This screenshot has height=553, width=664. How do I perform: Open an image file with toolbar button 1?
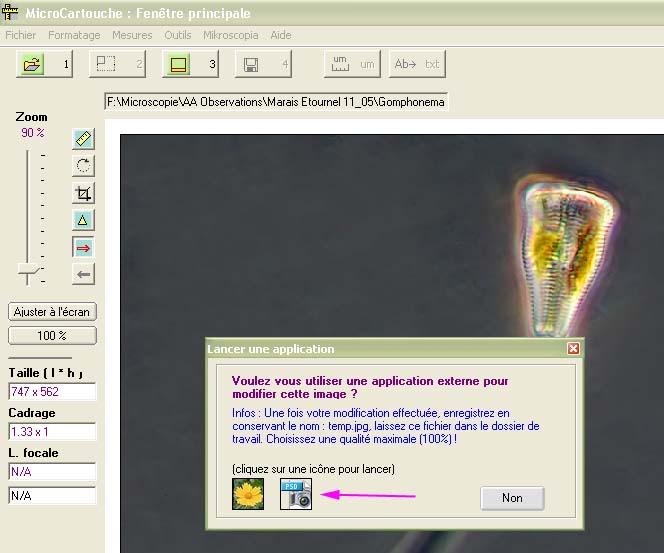click(44, 64)
